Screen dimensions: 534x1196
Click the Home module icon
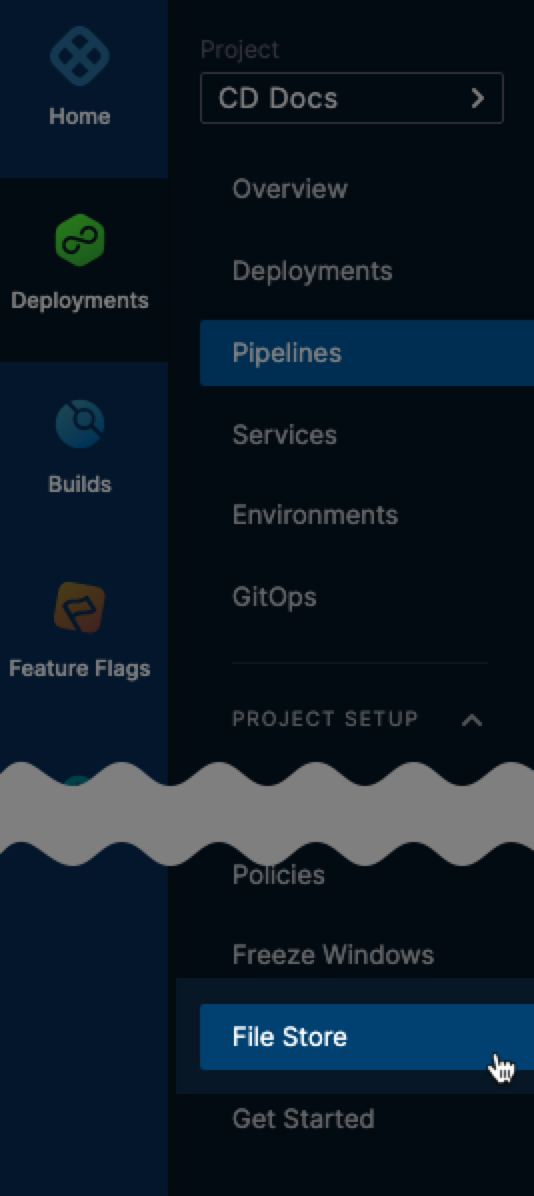pyautogui.click(x=79, y=56)
